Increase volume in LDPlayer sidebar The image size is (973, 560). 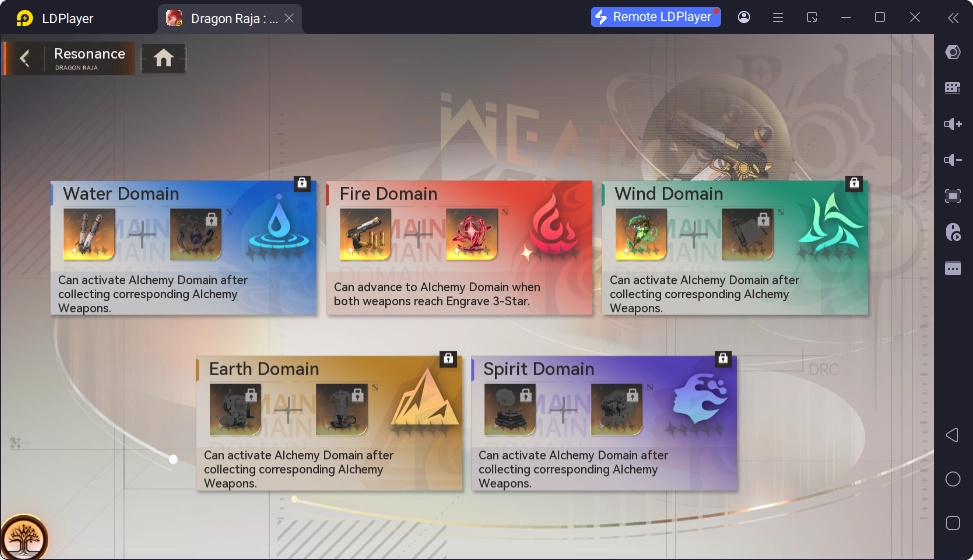tap(952, 124)
